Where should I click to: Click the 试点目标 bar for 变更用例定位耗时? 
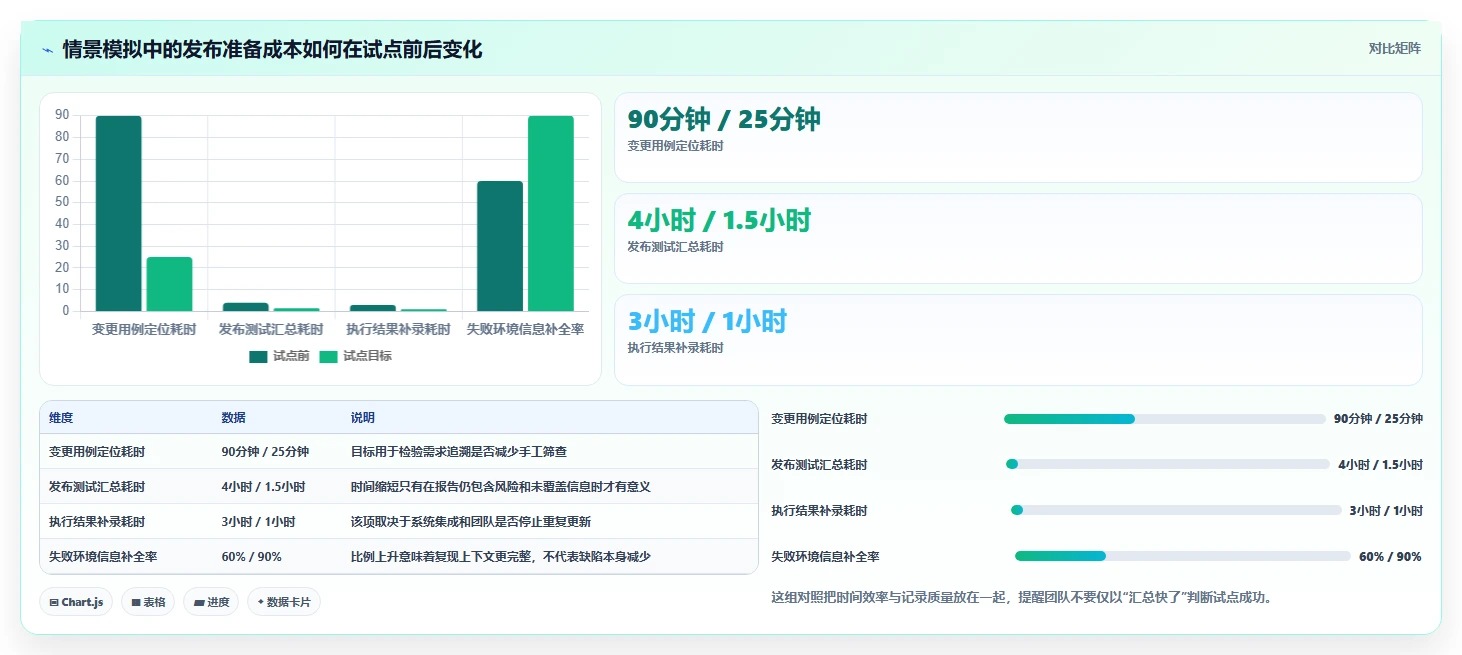pyautogui.click(x=169, y=284)
